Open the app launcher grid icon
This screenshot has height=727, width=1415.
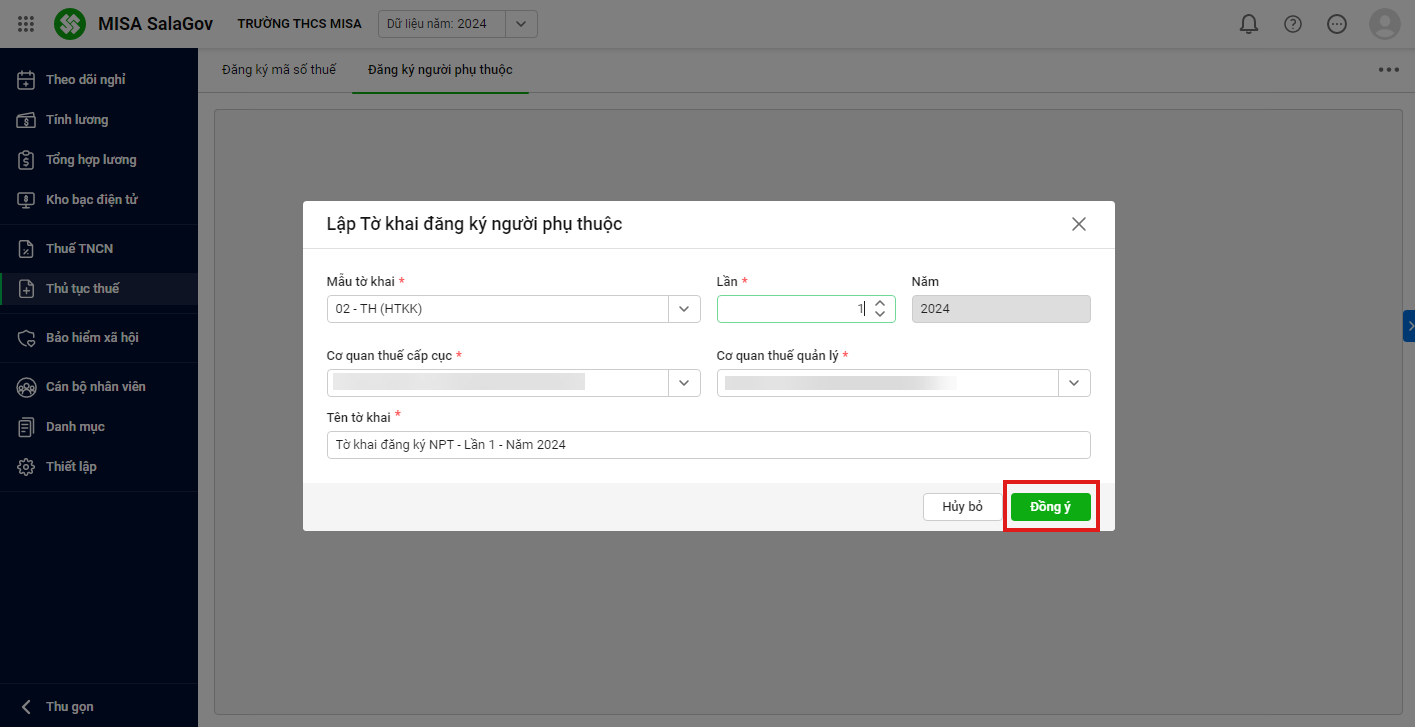pyautogui.click(x=26, y=24)
